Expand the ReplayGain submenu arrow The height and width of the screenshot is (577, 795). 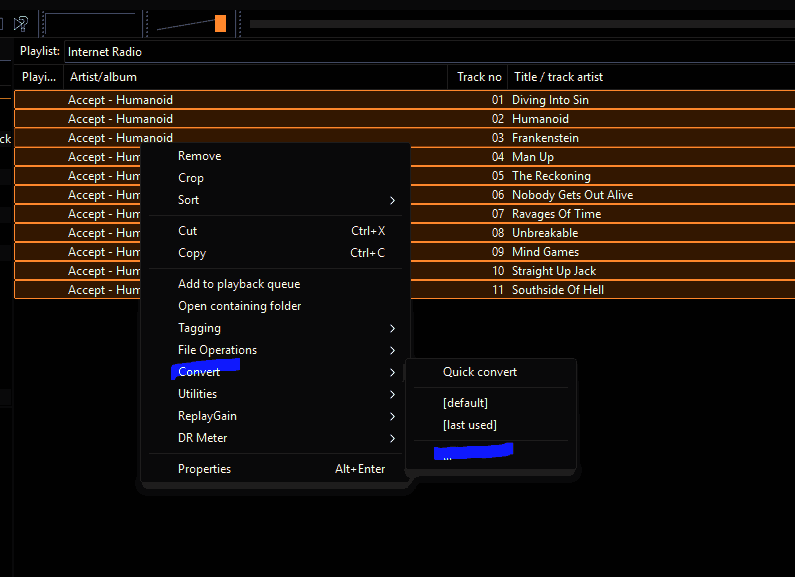392,416
